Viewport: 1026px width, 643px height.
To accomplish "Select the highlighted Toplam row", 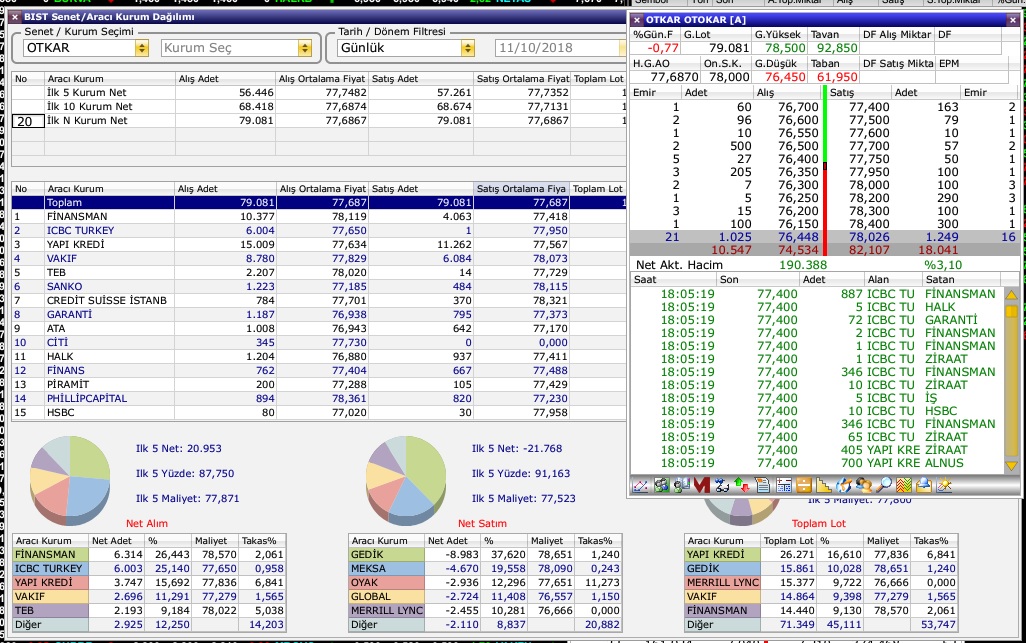I will tap(319, 203).
